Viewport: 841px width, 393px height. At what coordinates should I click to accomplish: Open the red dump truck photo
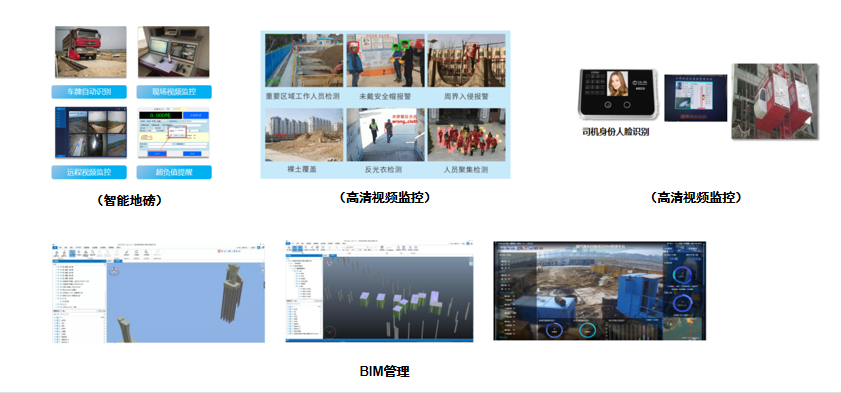(x=91, y=51)
